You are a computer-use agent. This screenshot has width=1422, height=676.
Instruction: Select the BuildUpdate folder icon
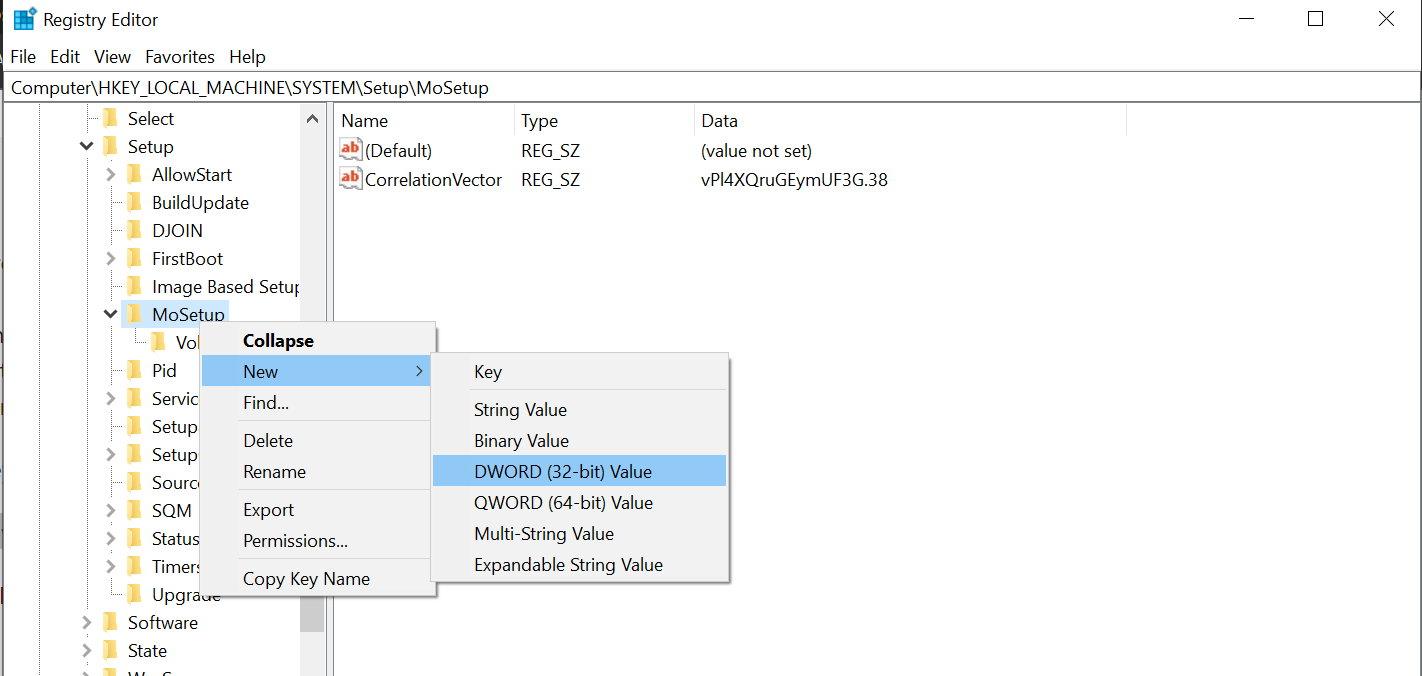point(135,203)
